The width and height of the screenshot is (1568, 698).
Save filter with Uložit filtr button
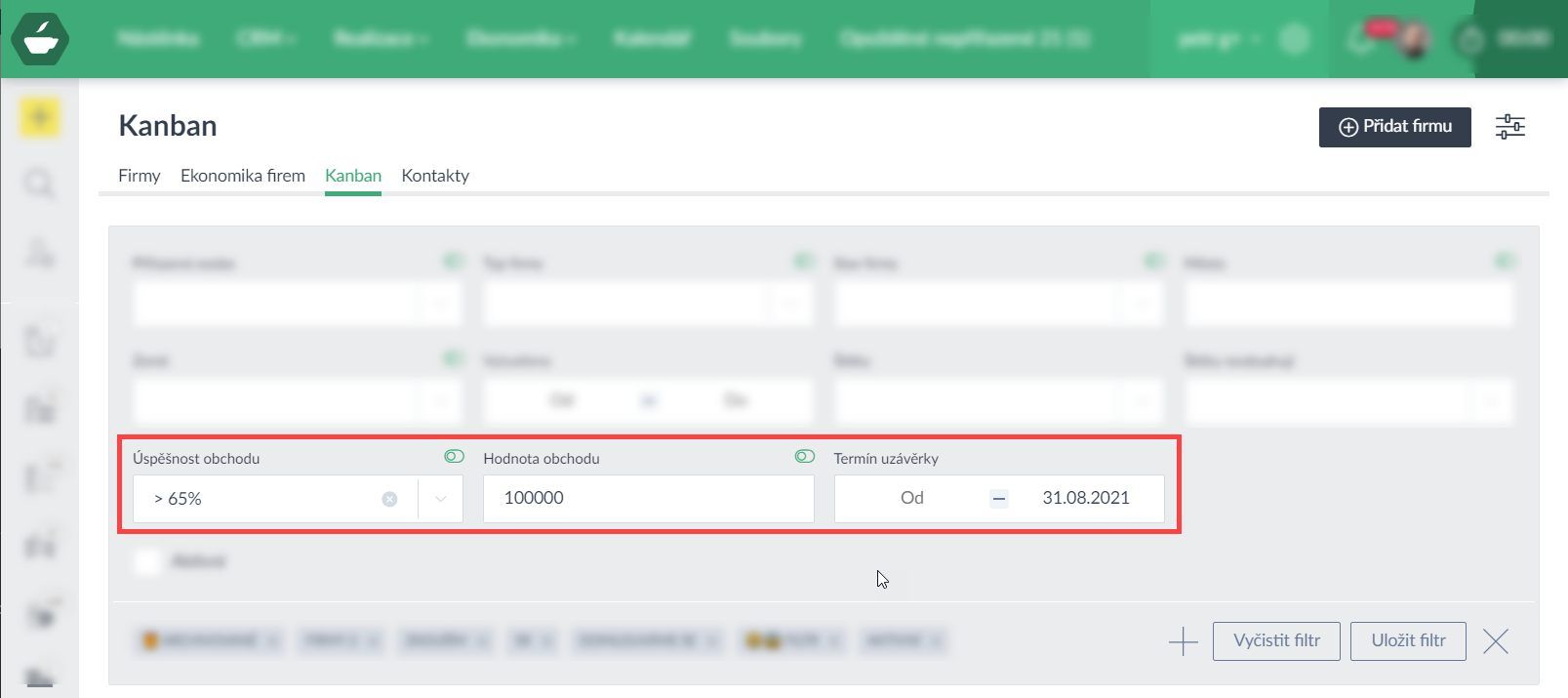tap(1407, 641)
